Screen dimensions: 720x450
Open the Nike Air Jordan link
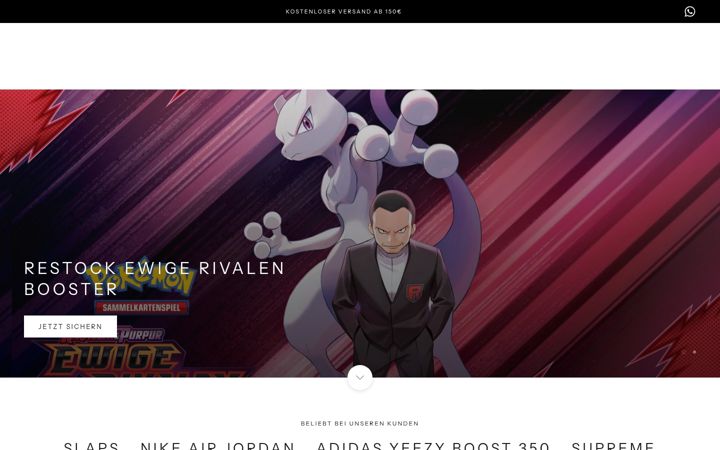click(218, 445)
